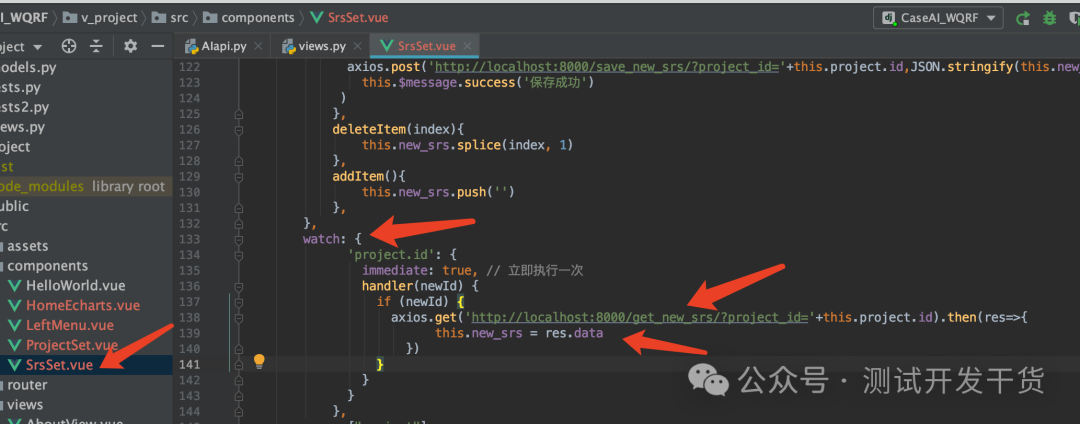Image resolution: width=1080 pixels, height=424 pixels.
Task: Click the green Rerun icon in toolbar
Action: click(x=1024, y=18)
